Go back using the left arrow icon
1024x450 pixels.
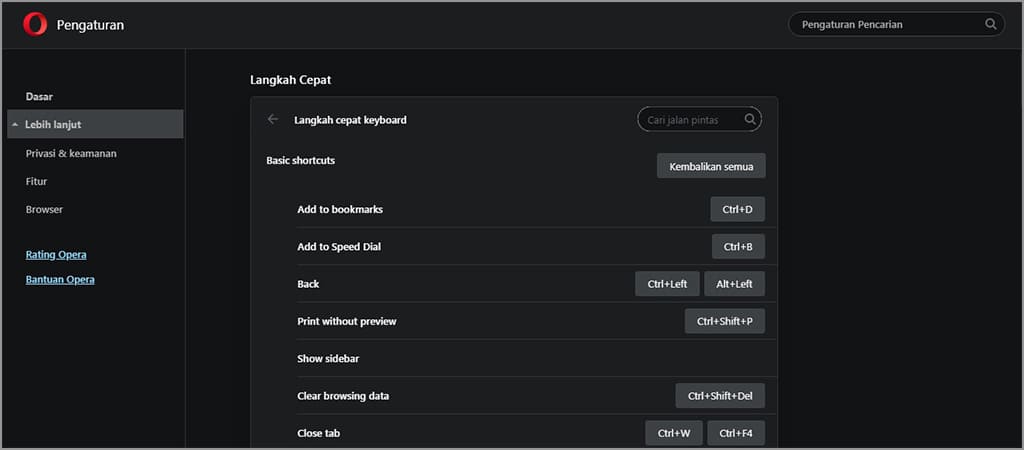273,120
